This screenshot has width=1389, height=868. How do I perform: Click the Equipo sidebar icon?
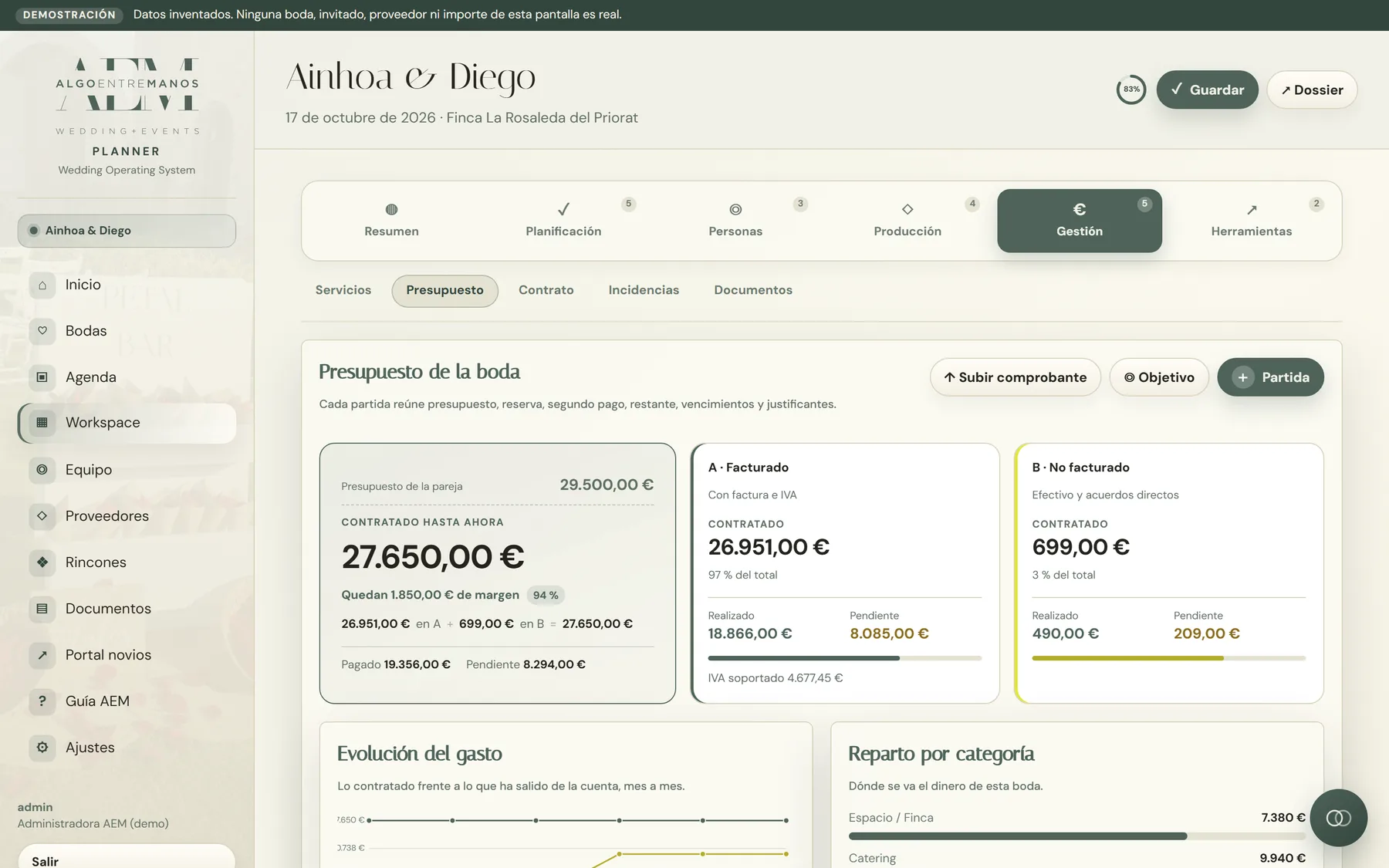tap(42, 469)
